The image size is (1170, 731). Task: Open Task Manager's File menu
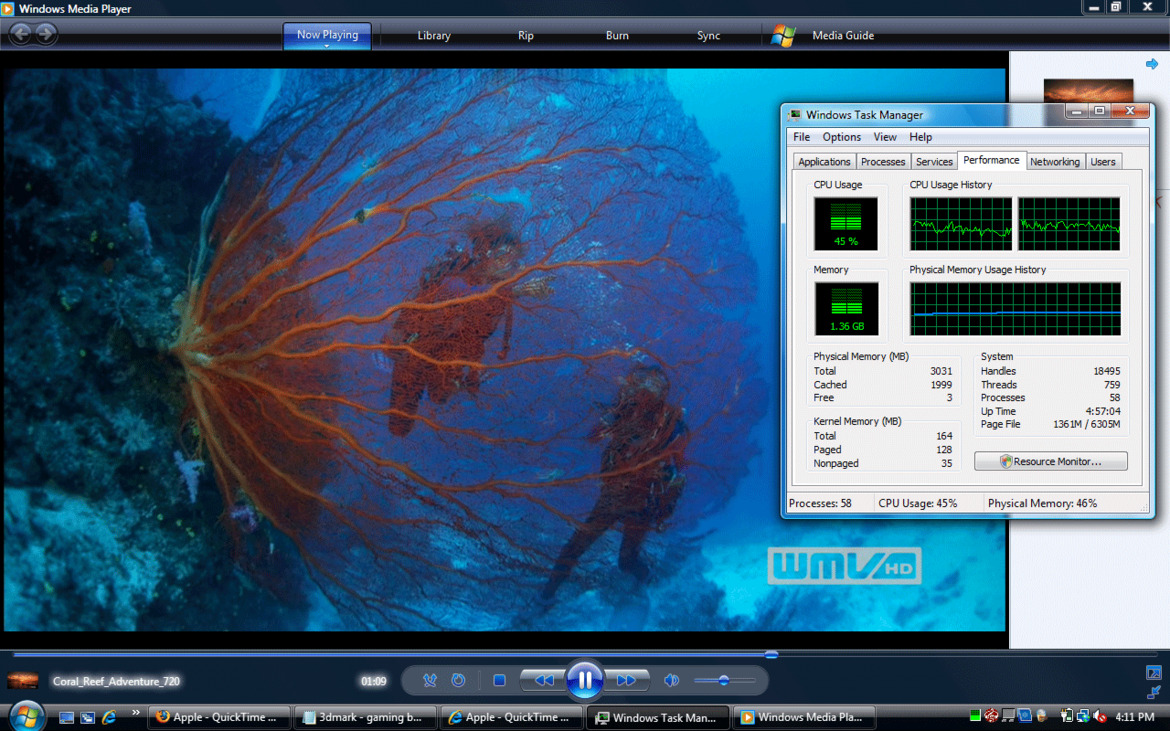pos(801,137)
